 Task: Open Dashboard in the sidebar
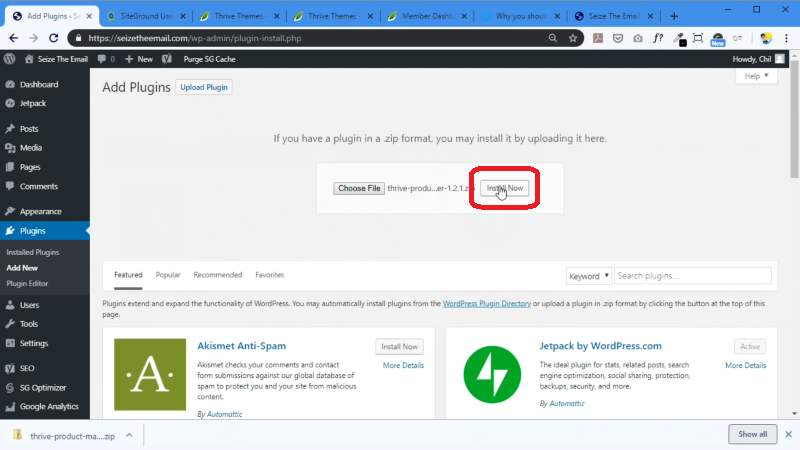[x=39, y=85]
